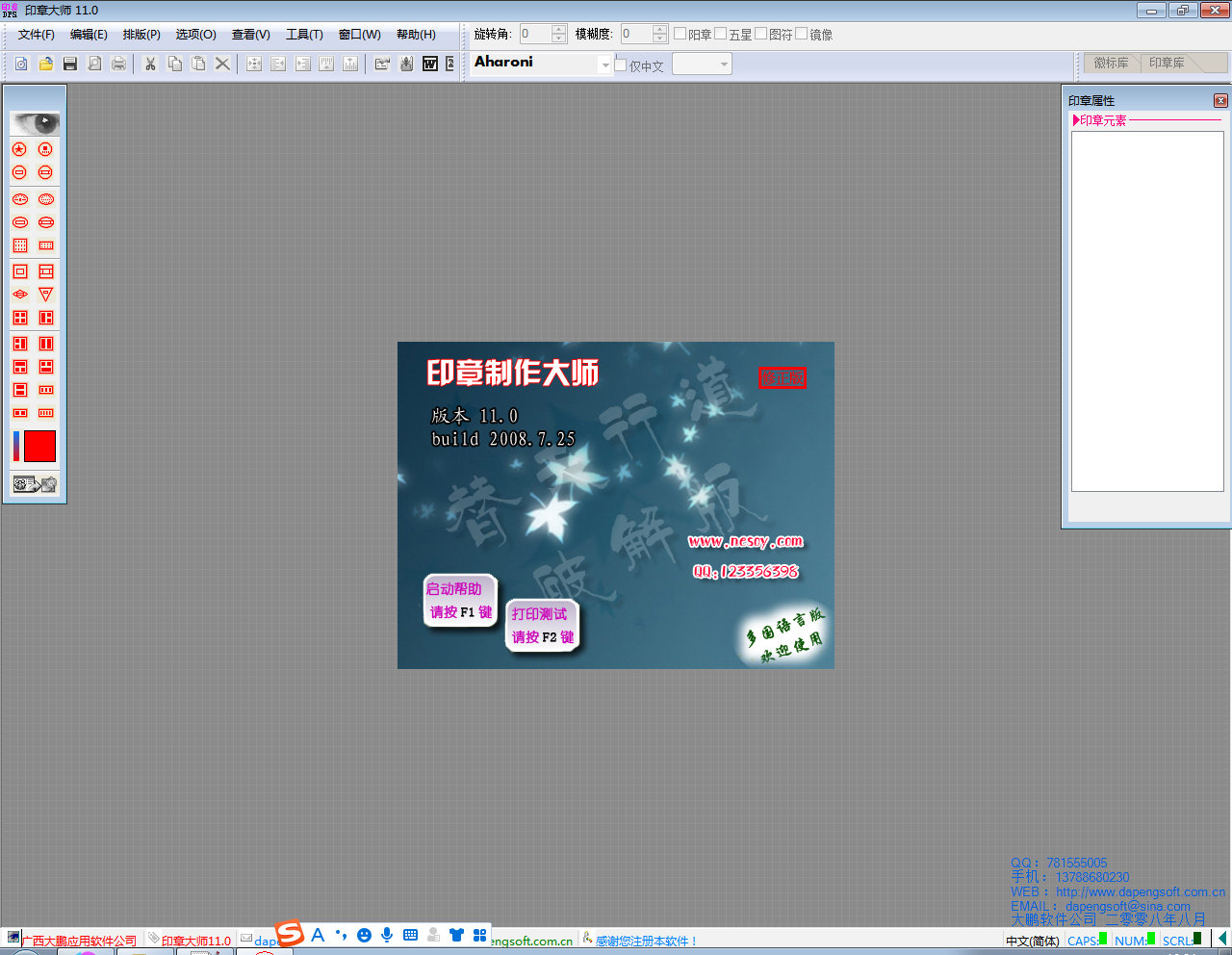The width and height of the screenshot is (1232, 955).
Task: Click the 印章元素 list box area
Action: tap(1147, 311)
